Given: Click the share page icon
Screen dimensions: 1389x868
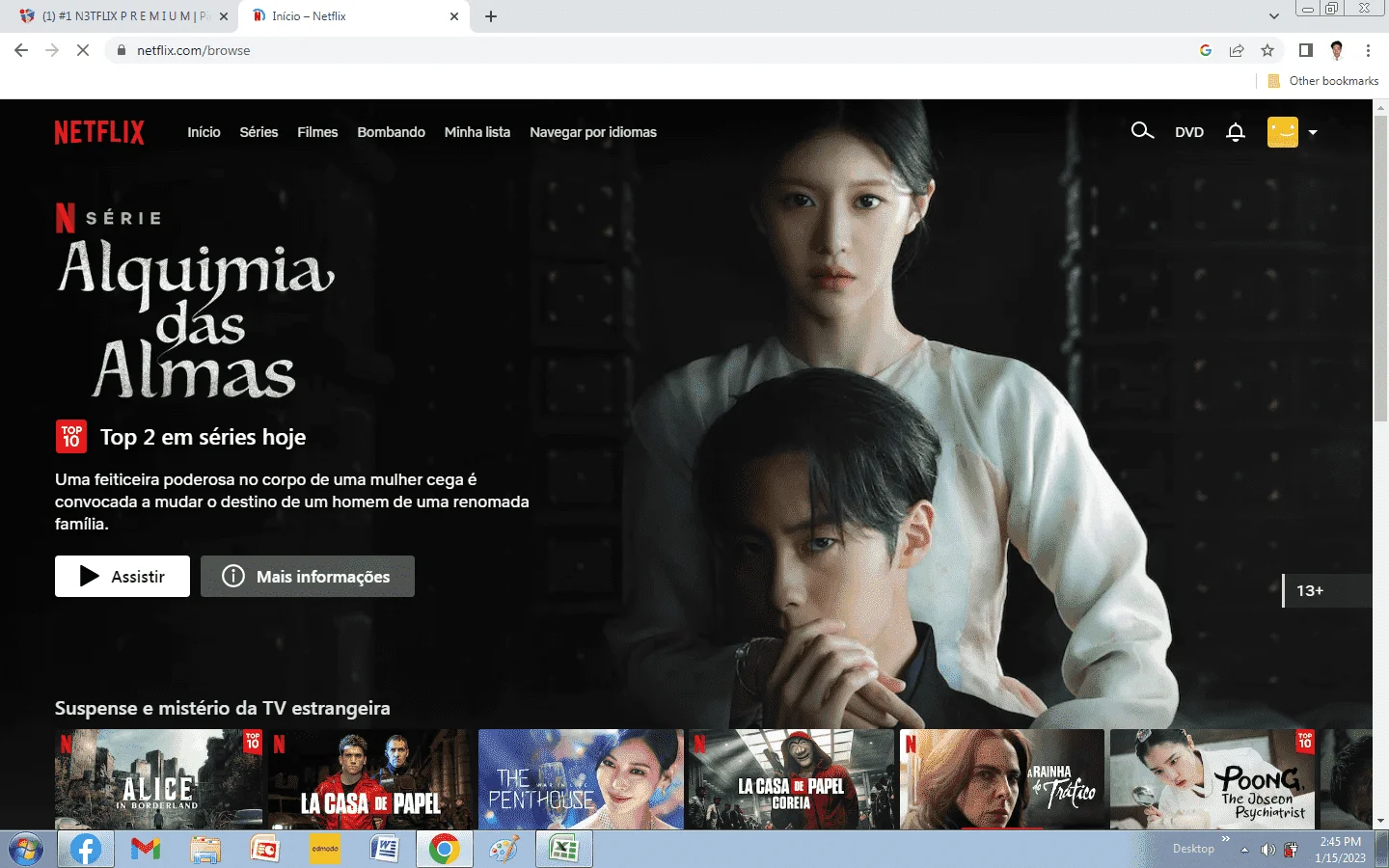Looking at the screenshot, I should click(1237, 50).
